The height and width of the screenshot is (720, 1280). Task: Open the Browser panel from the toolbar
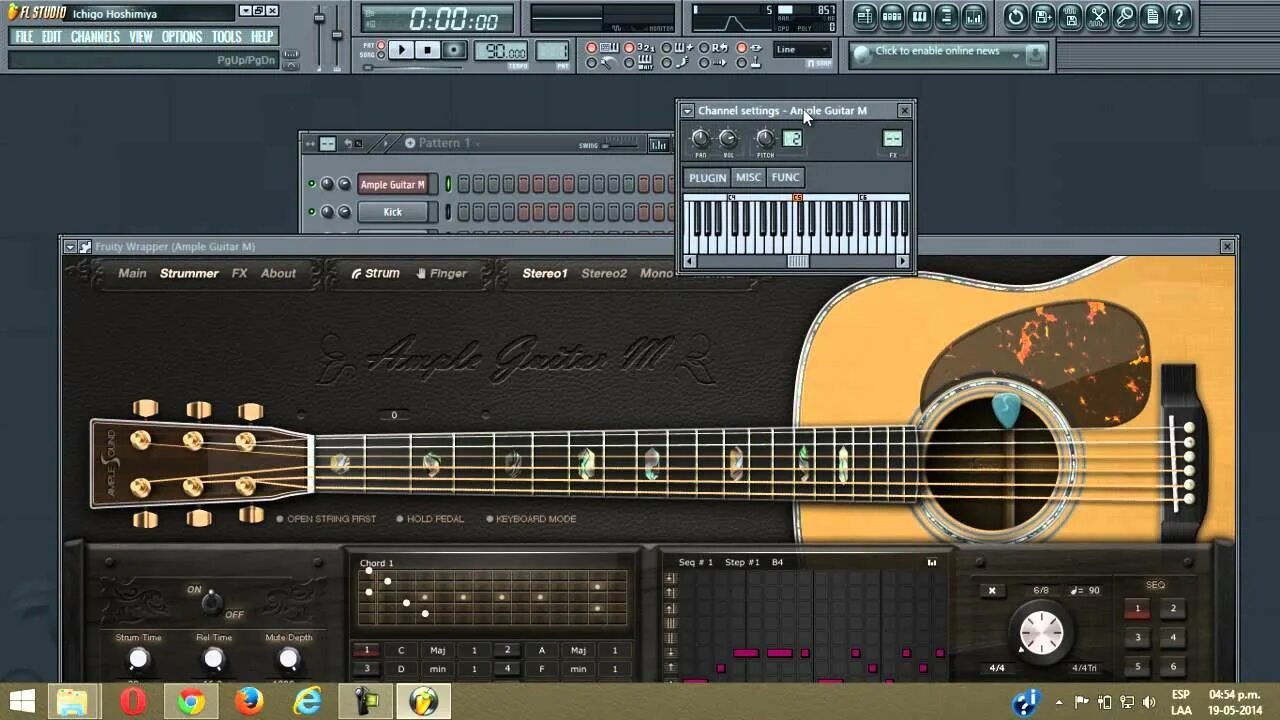point(945,17)
